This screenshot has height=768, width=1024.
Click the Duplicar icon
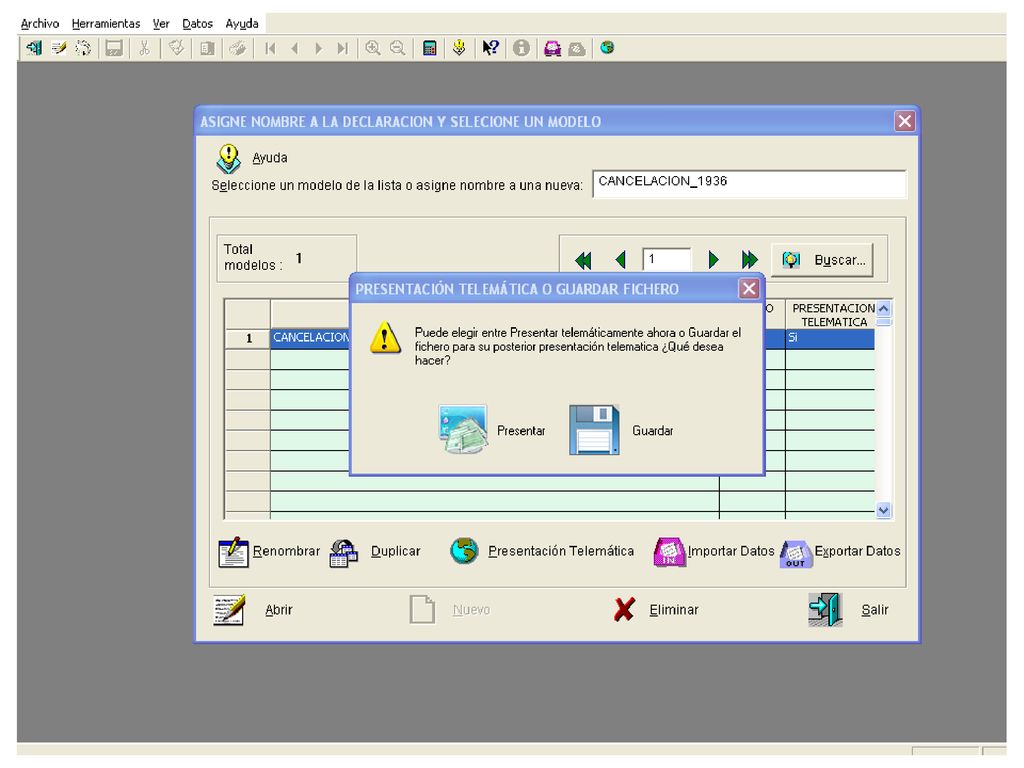click(344, 552)
